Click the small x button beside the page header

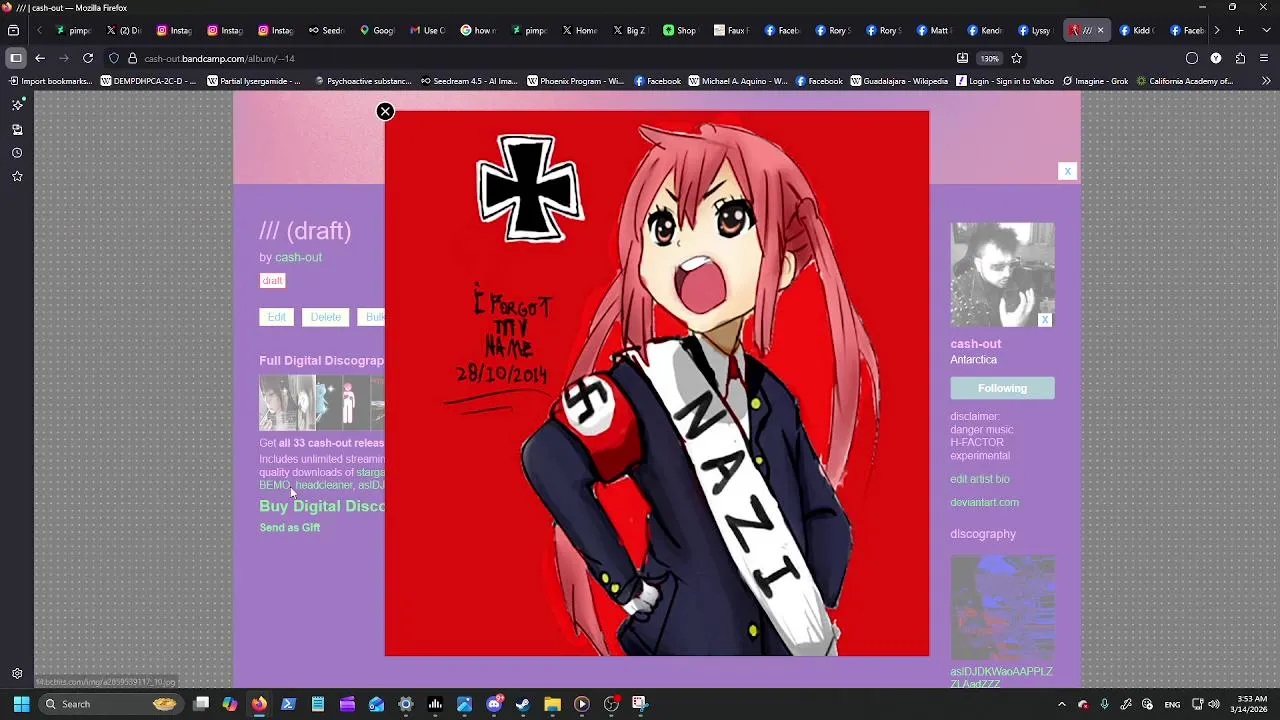(x=1067, y=171)
